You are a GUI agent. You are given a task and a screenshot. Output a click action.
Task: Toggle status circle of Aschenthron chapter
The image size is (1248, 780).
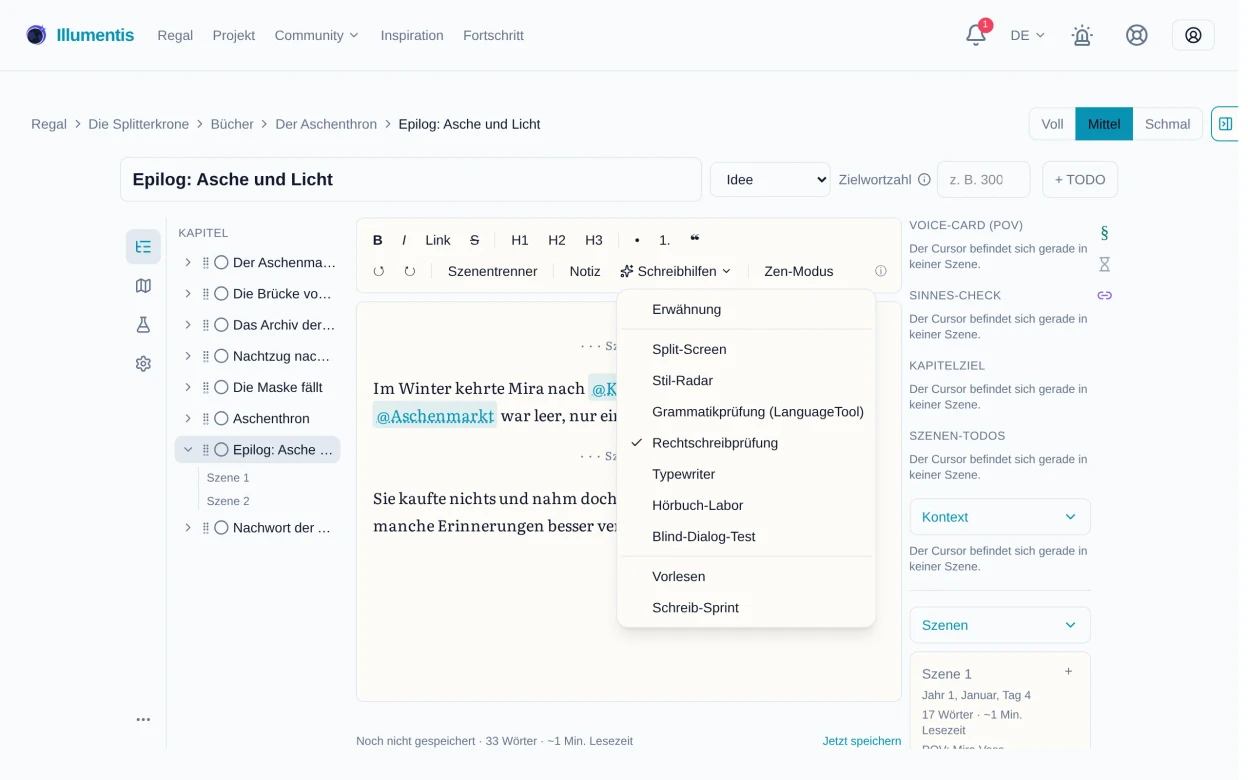coord(221,418)
